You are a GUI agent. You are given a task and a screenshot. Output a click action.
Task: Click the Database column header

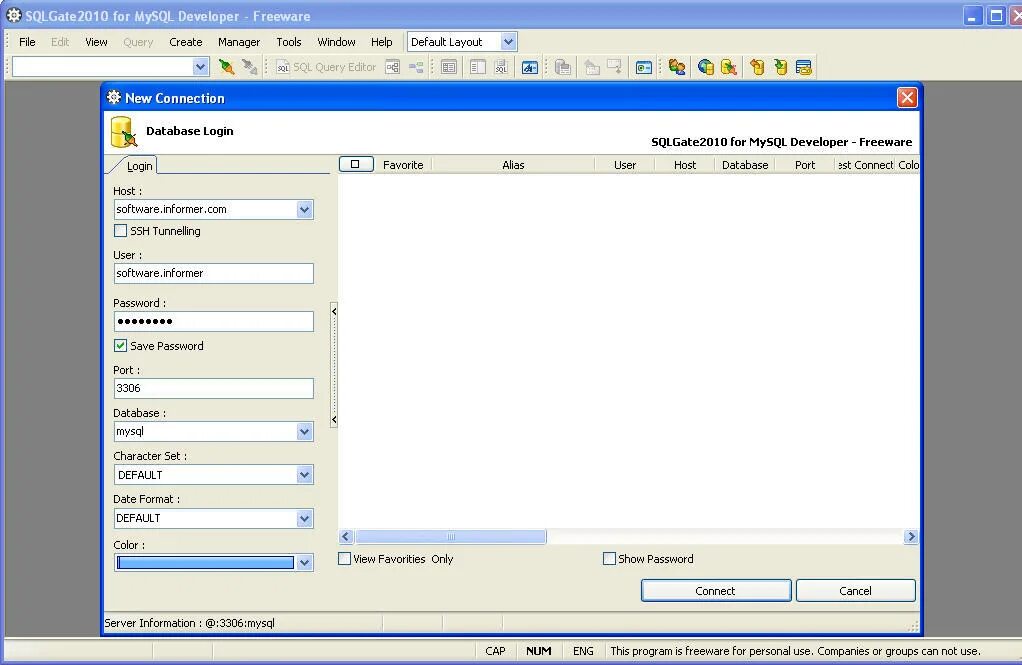point(744,165)
